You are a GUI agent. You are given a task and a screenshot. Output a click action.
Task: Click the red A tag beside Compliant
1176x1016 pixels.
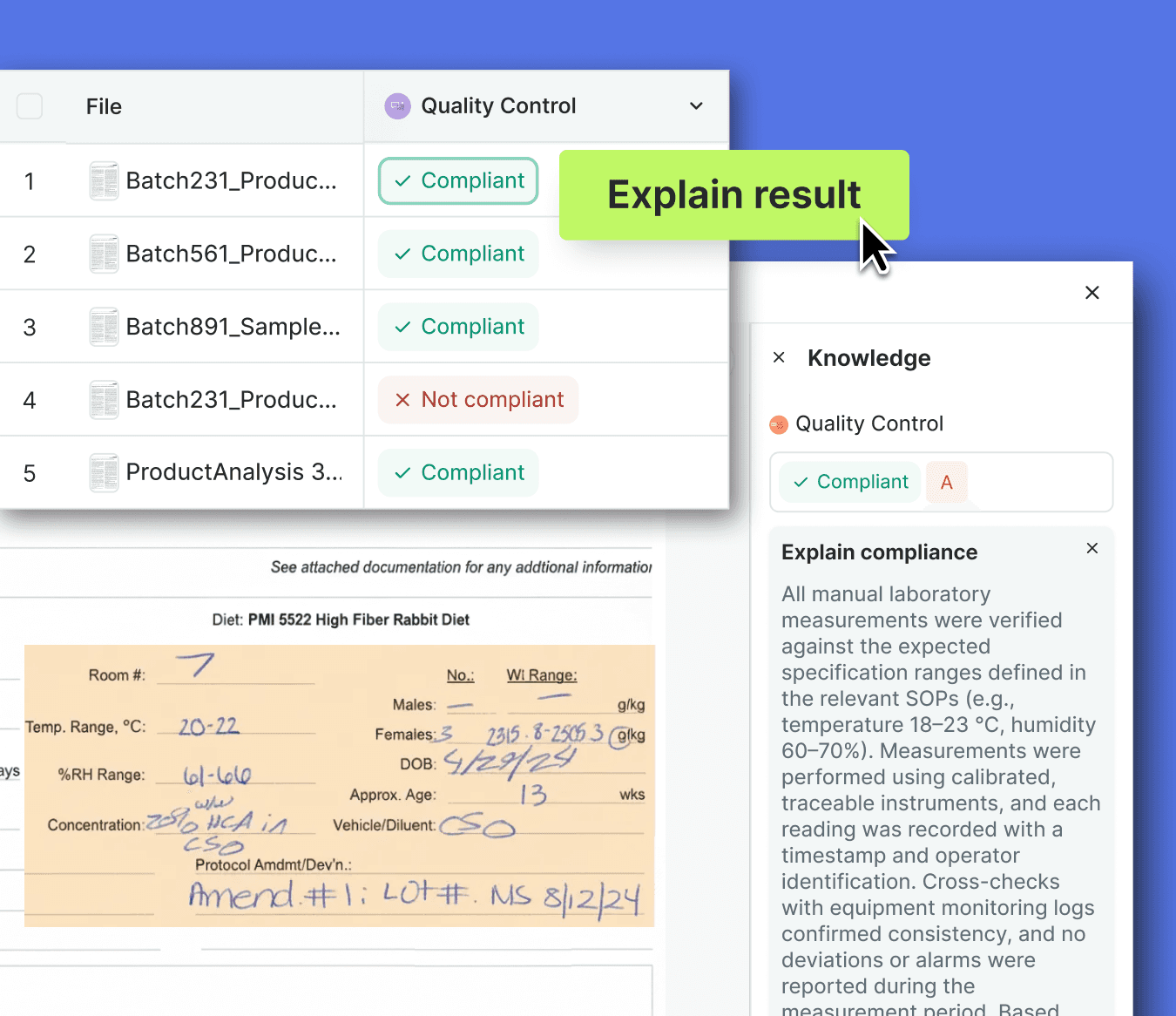pos(947,482)
